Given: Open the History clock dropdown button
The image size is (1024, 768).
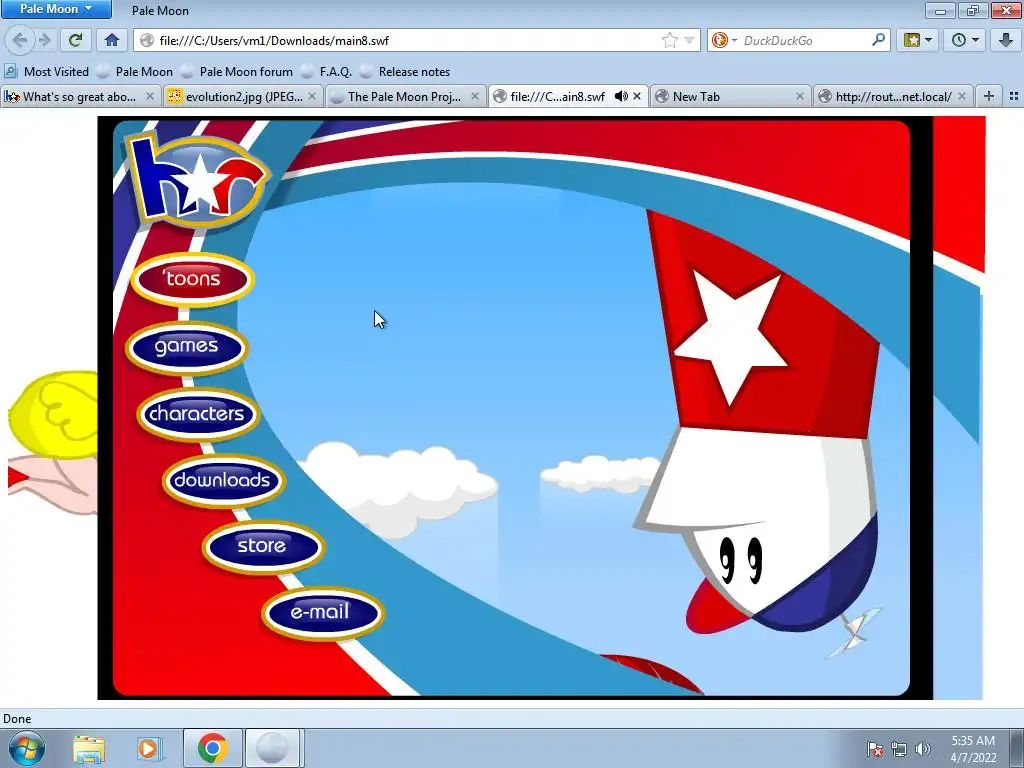Looking at the screenshot, I should point(965,40).
